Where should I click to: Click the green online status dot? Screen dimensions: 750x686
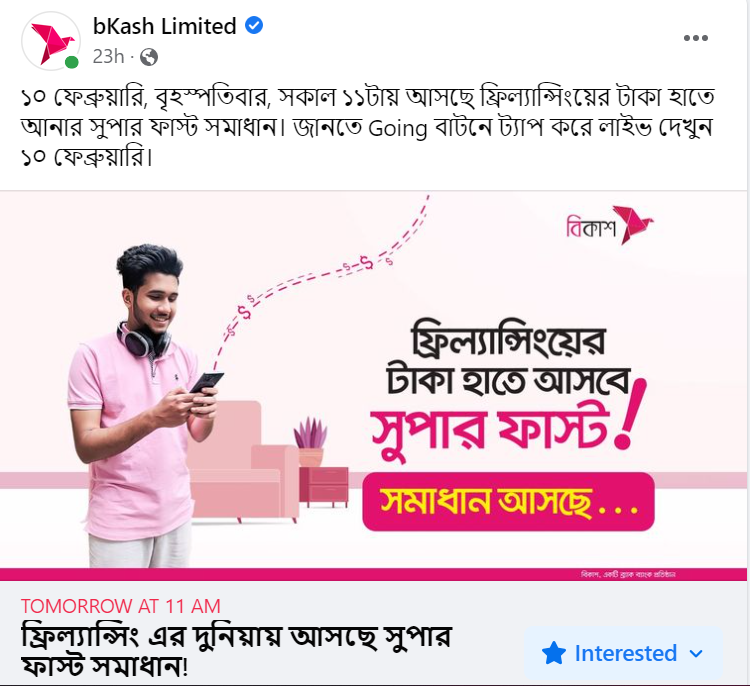72,62
